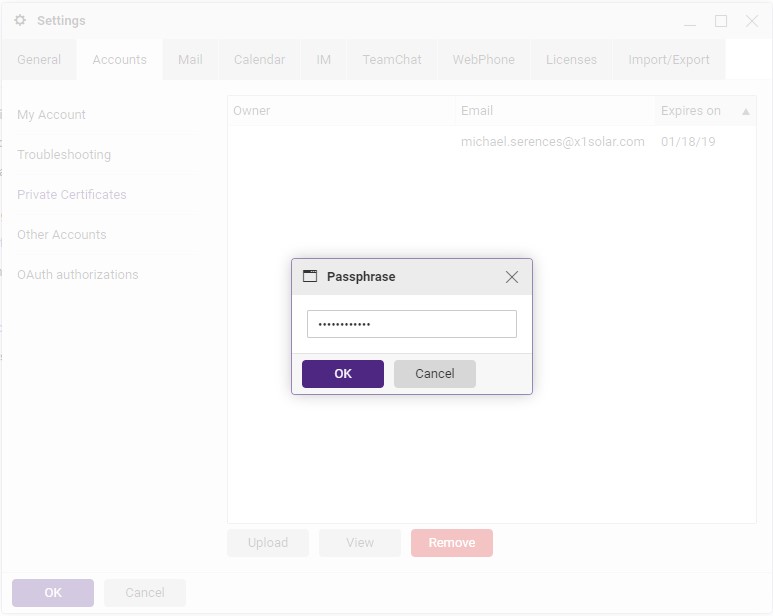Open the General tab
773x616 pixels.
coord(39,60)
